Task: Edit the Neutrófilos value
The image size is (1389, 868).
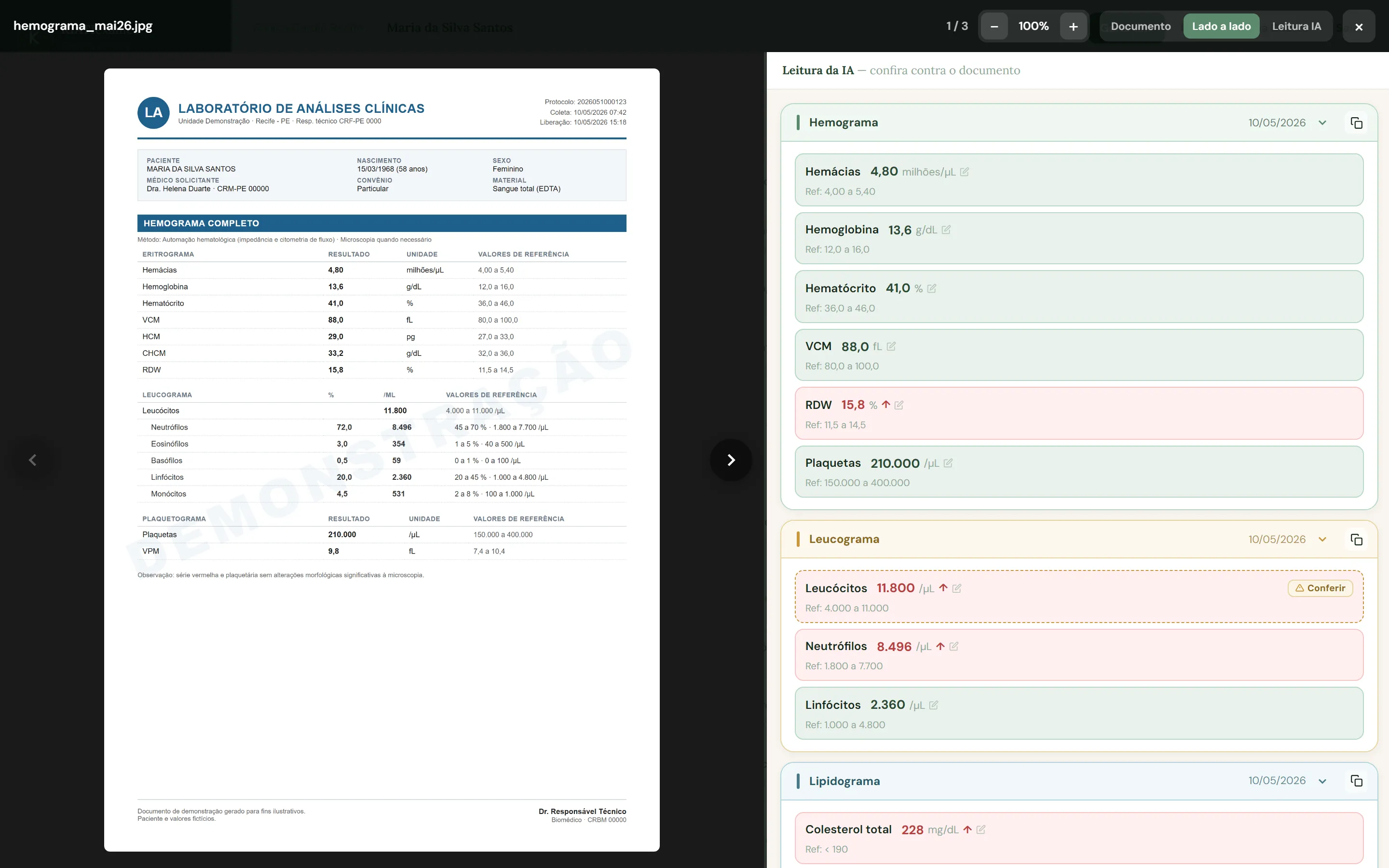Action: pyautogui.click(x=953, y=646)
